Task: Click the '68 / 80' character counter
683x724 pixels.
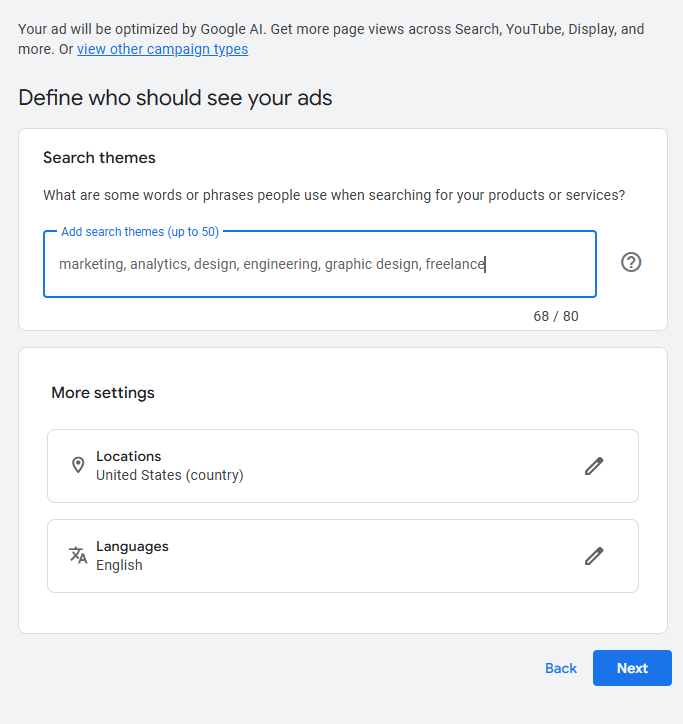Action: [x=556, y=316]
